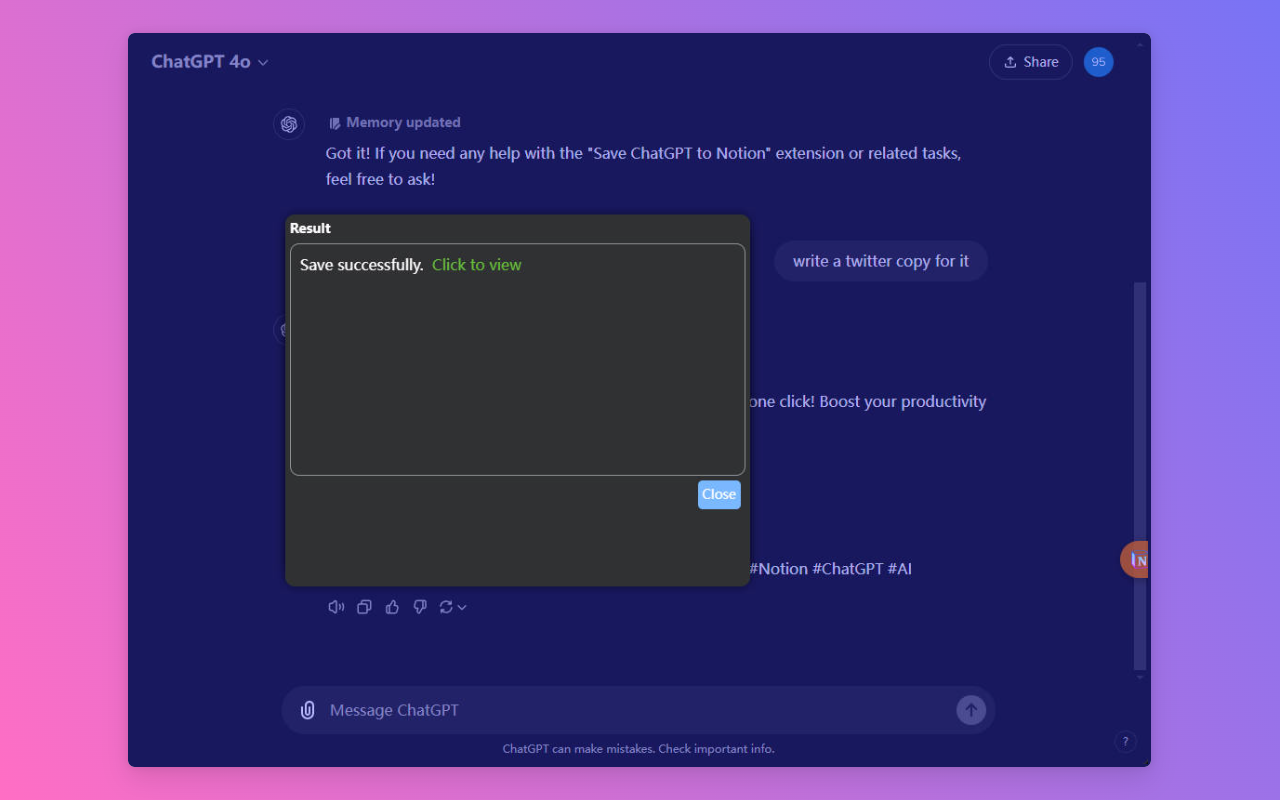Open the user profile avatar
The image size is (1280, 800).
click(1098, 62)
